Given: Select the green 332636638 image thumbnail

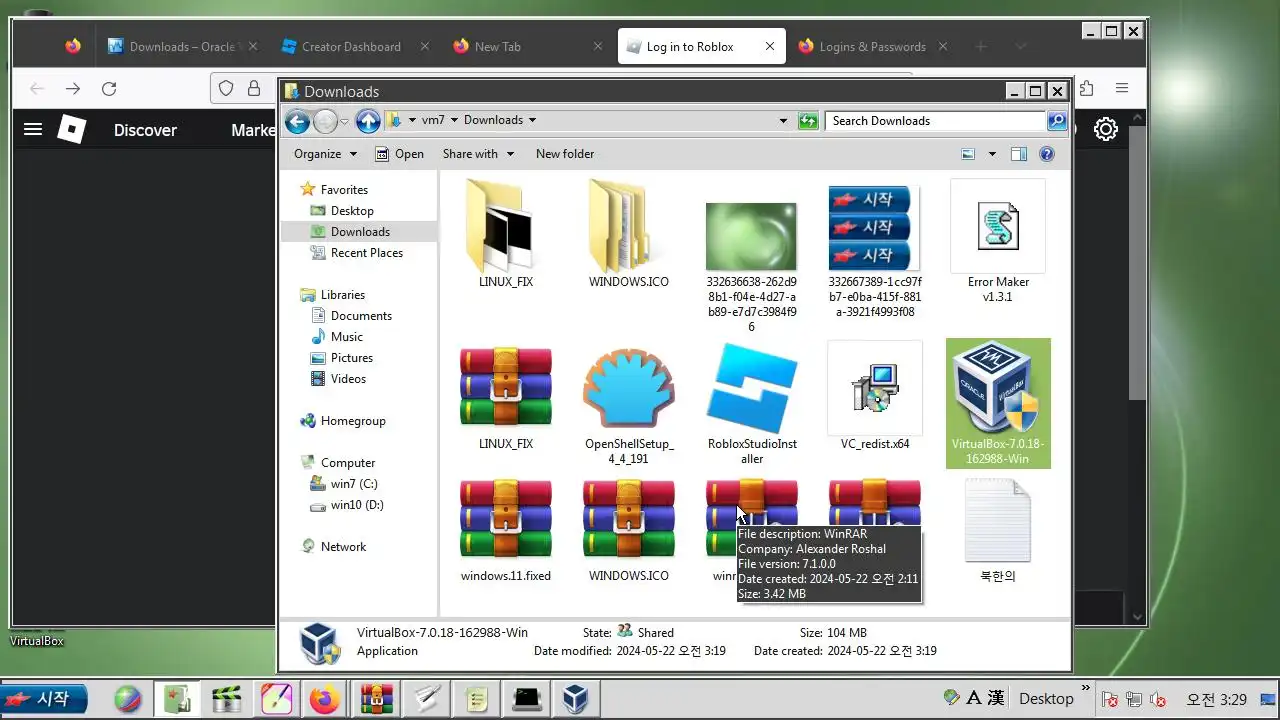Looking at the screenshot, I should (751, 236).
